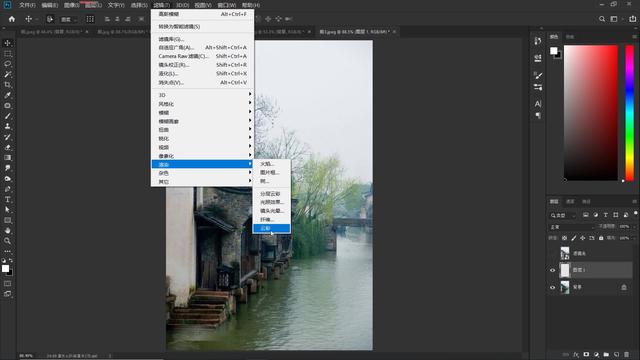Show the hidden top layer via eye slot

[553, 253]
